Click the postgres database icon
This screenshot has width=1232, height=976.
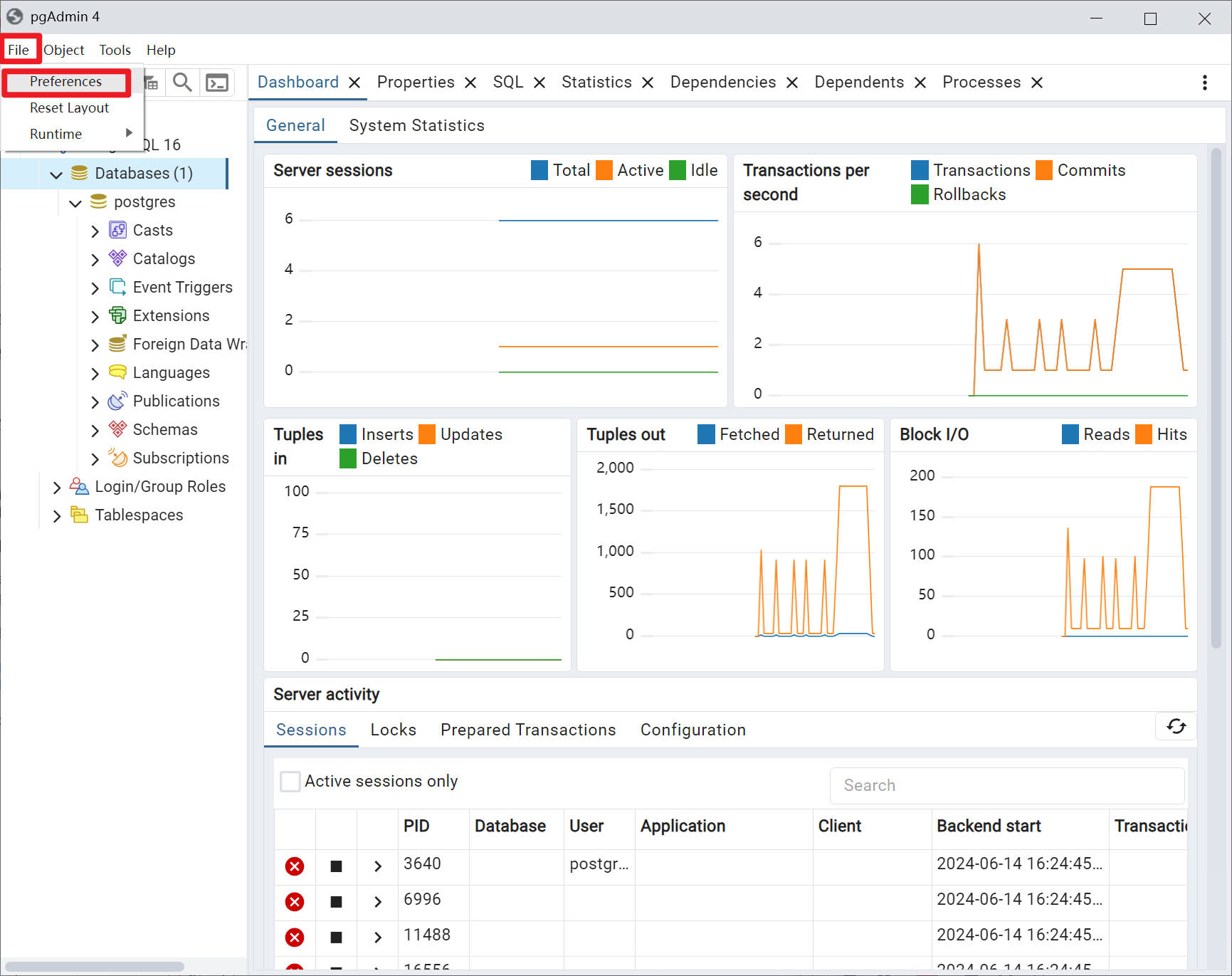[x=99, y=201]
